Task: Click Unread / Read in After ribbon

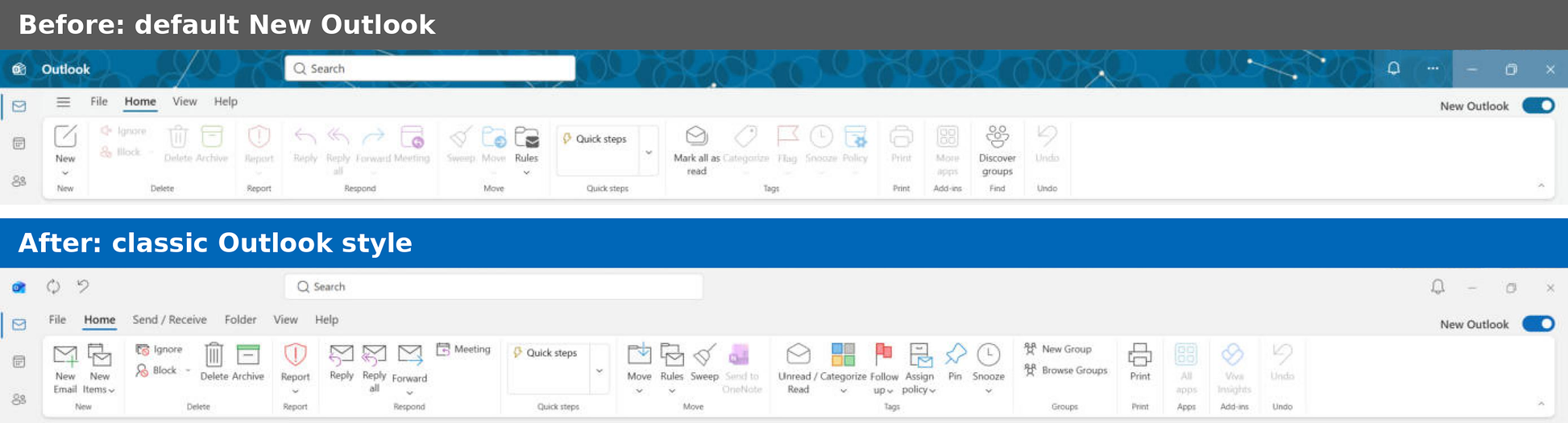Action: 798,368
